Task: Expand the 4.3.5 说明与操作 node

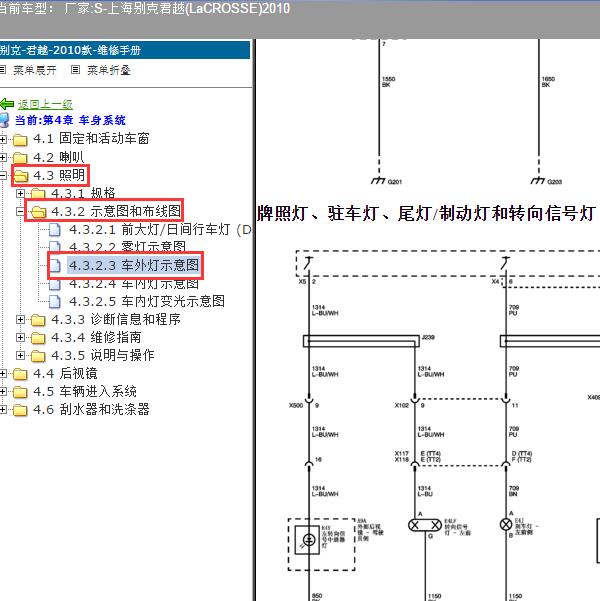Action: (x=20, y=355)
